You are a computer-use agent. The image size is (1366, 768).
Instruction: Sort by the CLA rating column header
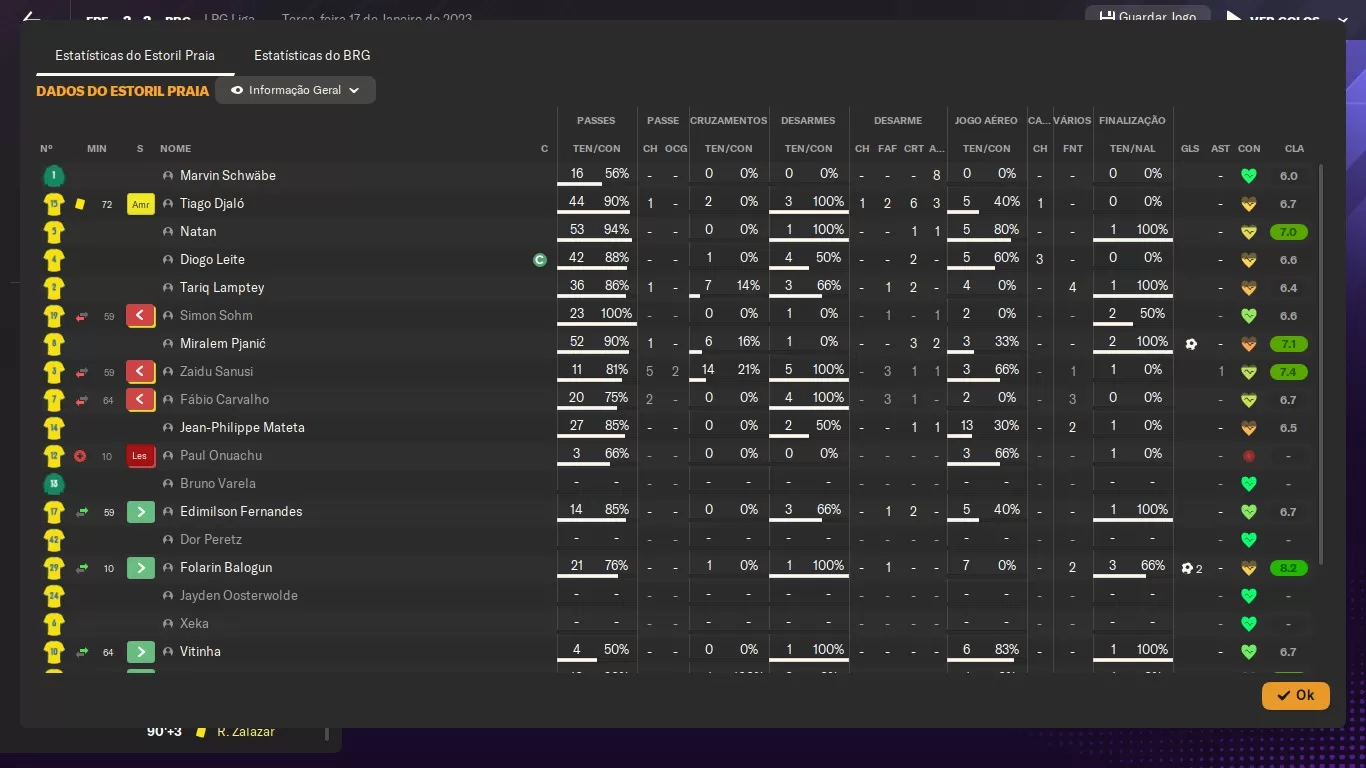point(1294,149)
